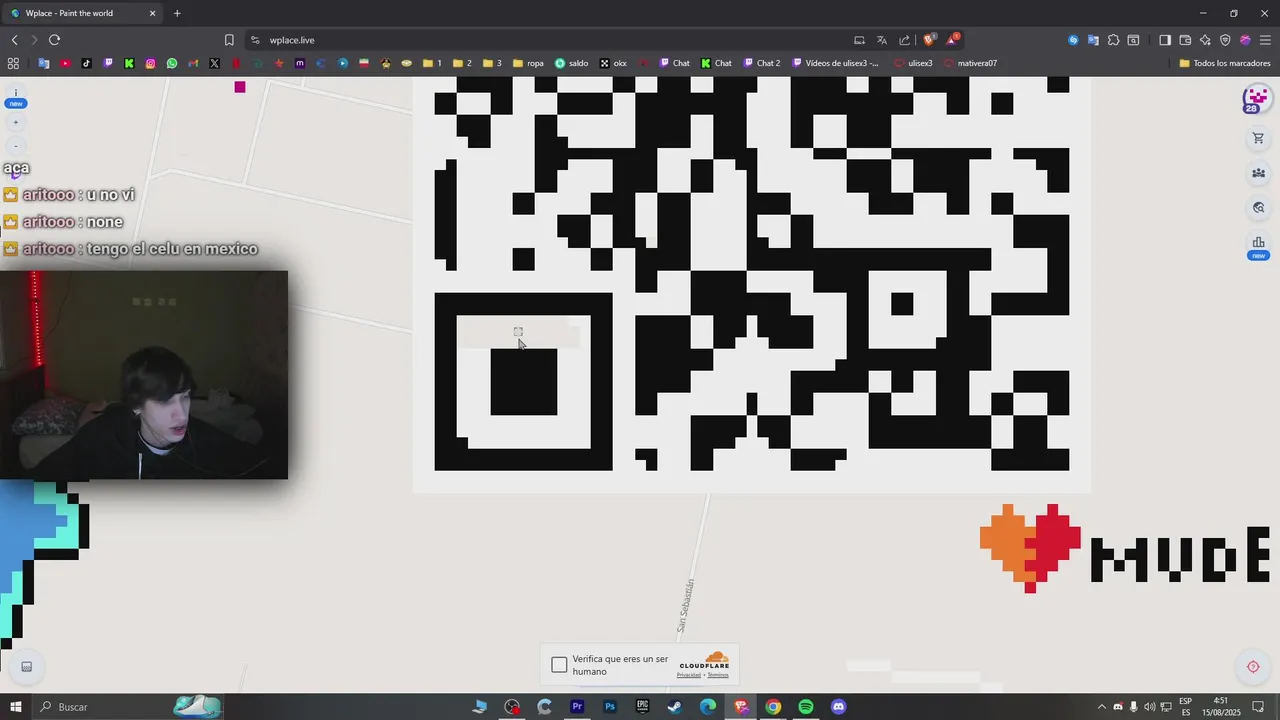Open the okx bookmark
Image resolution: width=1280 pixels, height=720 pixels.
point(613,63)
